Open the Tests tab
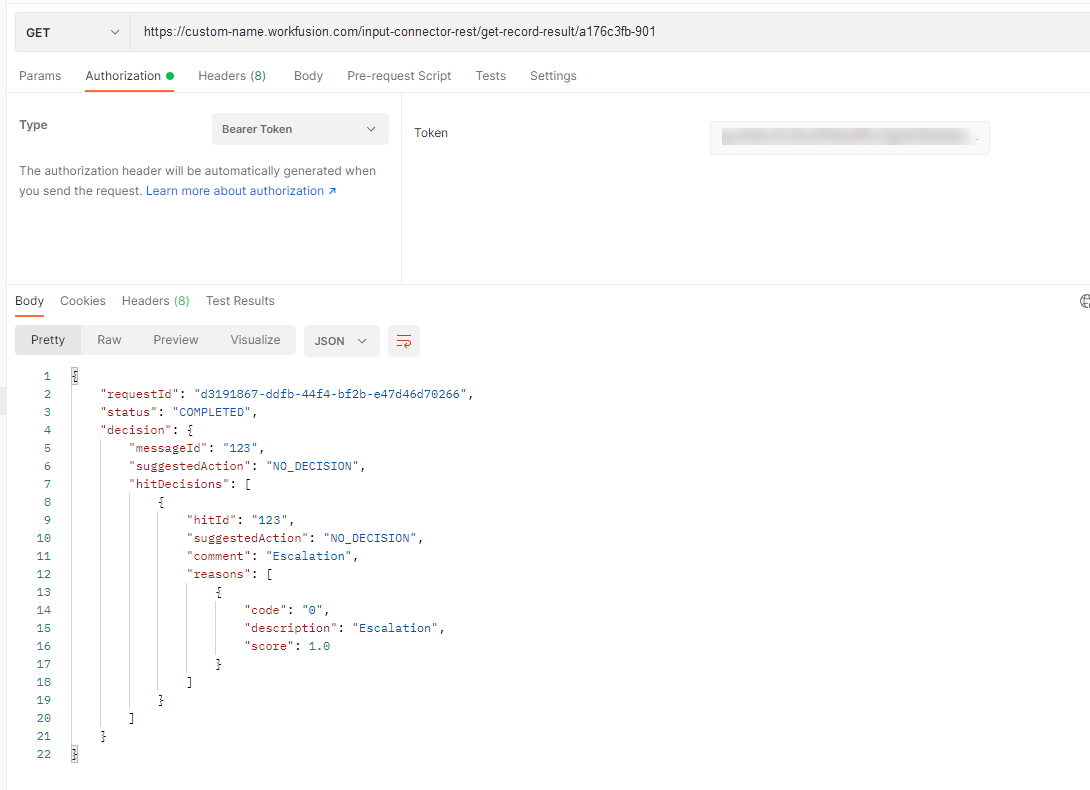This screenshot has width=1090, height=790. point(491,76)
